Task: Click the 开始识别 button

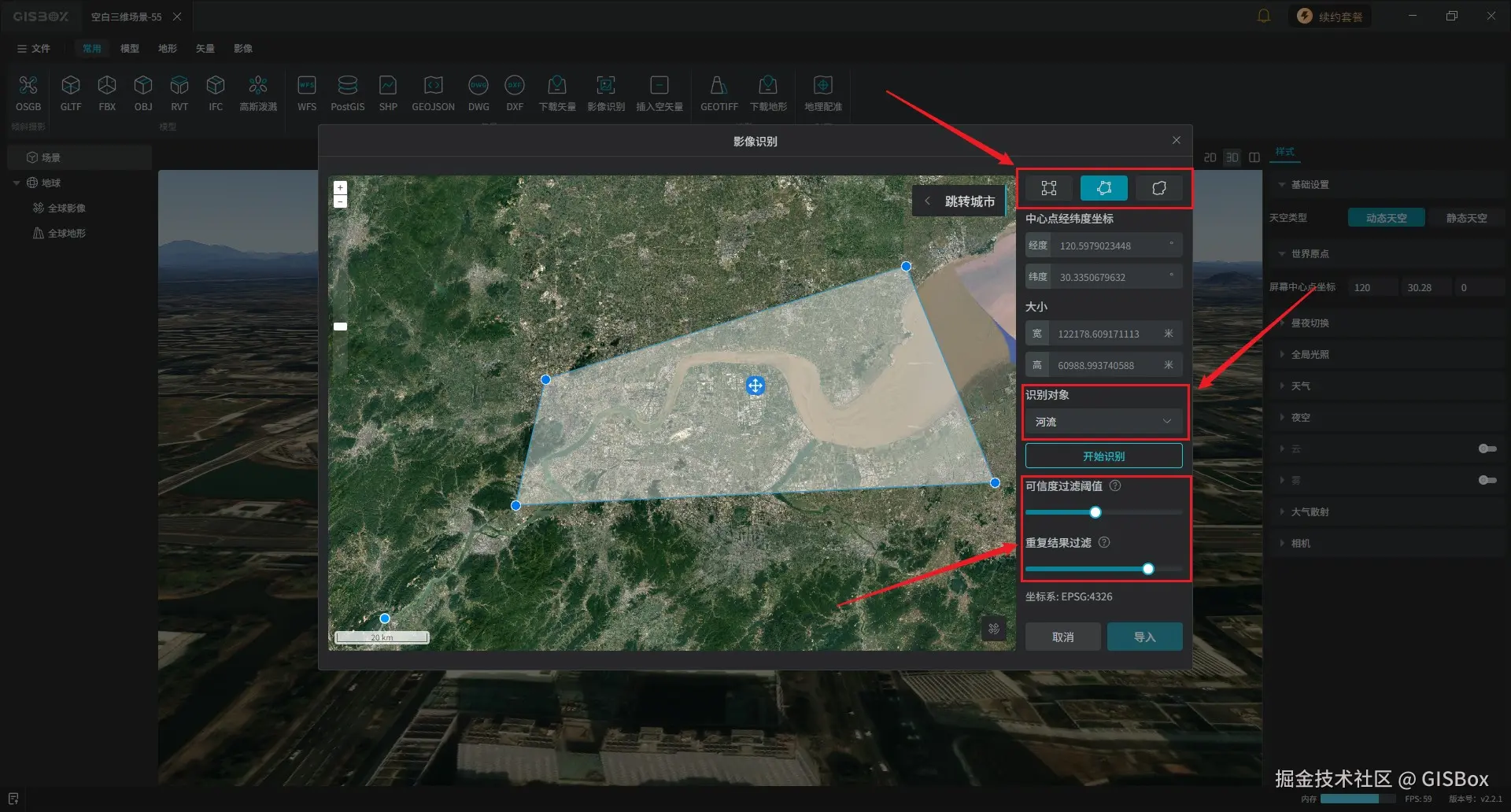Action: point(1103,456)
